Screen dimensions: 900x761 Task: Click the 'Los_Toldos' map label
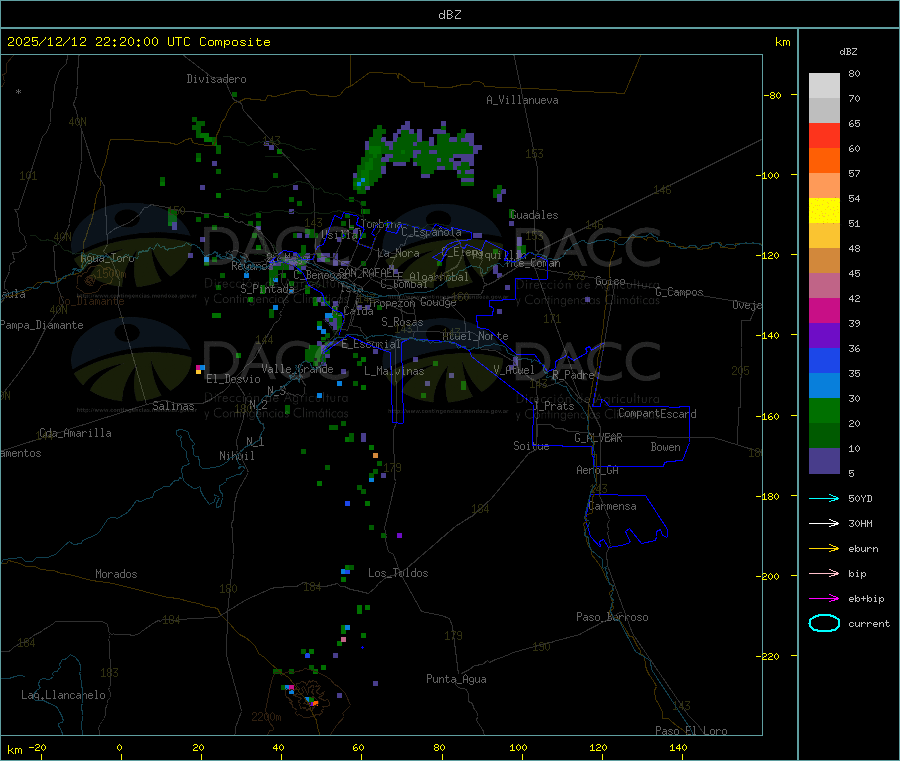tap(398, 573)
